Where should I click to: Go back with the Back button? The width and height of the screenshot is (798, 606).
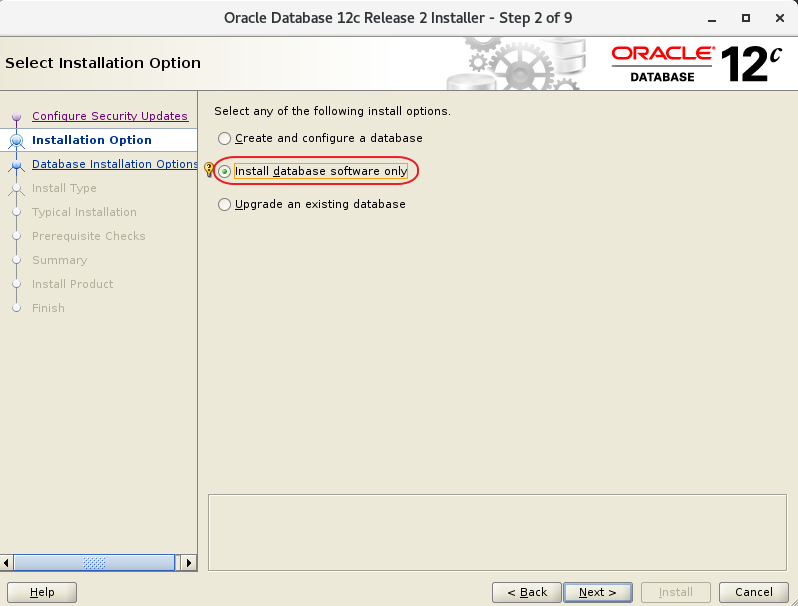[x=527, y=592]
